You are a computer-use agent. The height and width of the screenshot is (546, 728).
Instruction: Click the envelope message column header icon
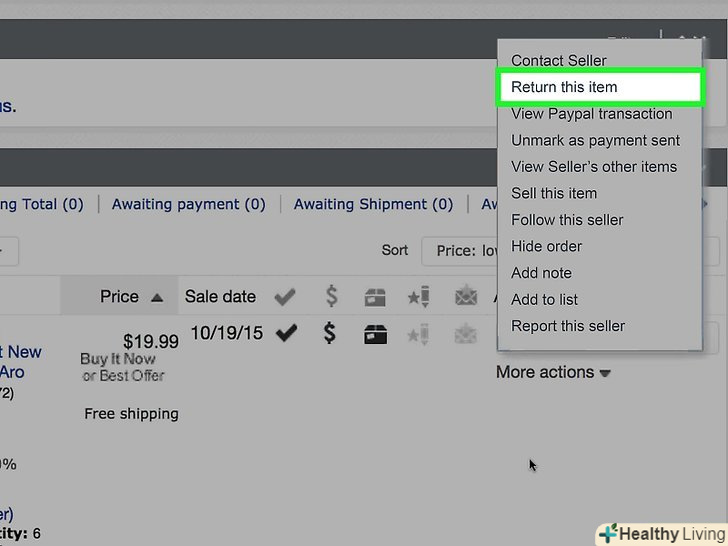[x=465, y=297]
